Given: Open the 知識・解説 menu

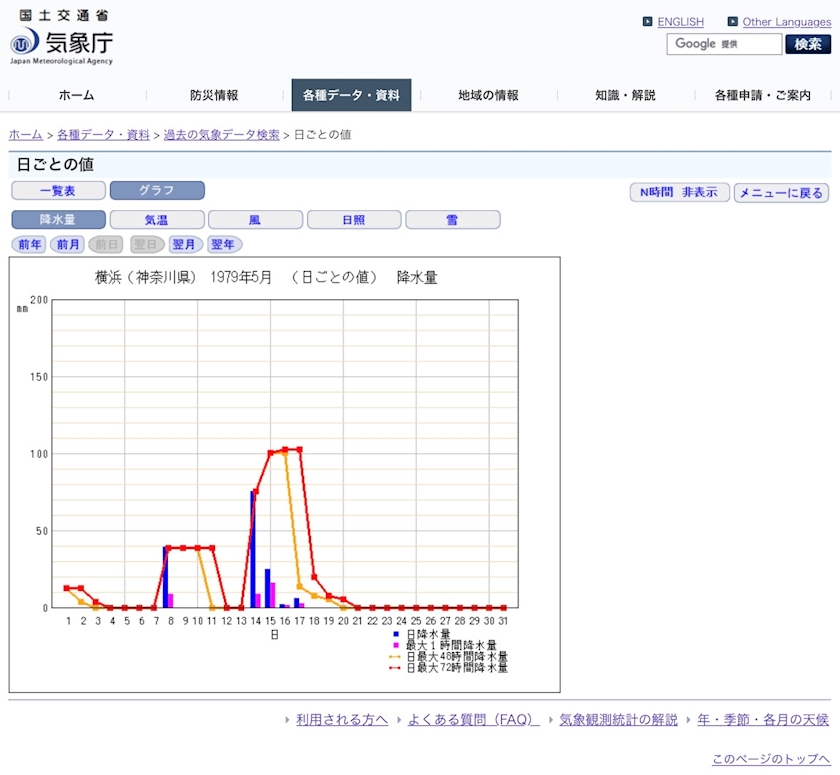Looking at the screenshot, I should [625, 96].
